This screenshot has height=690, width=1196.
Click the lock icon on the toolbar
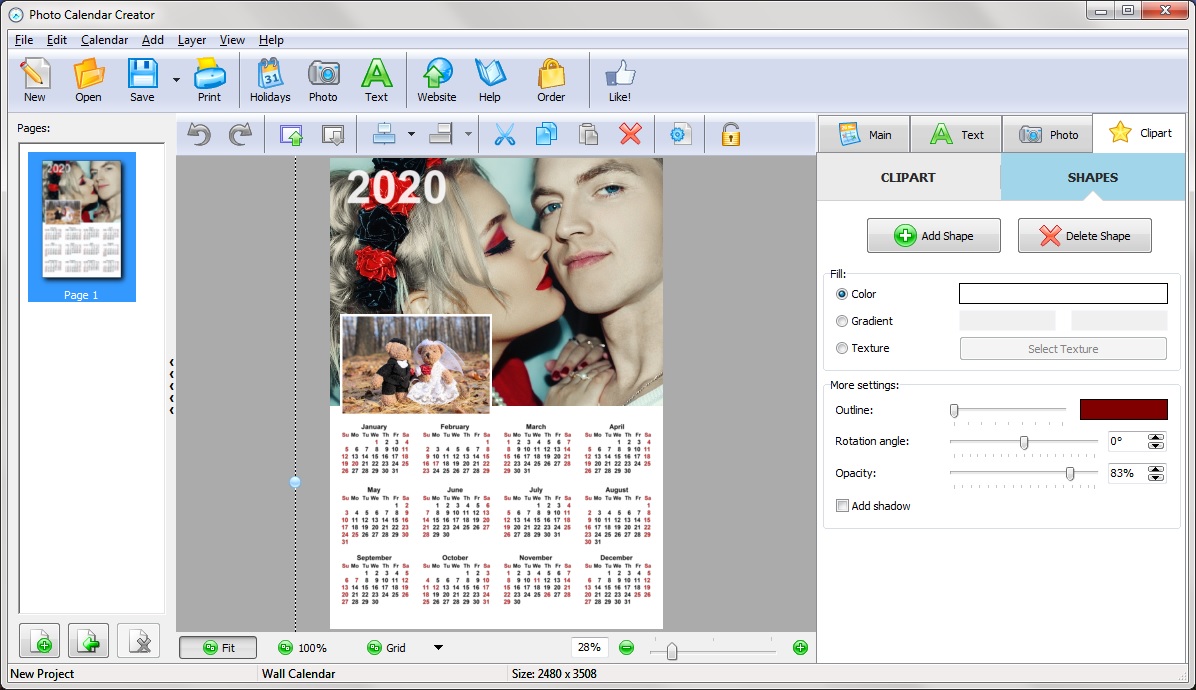731,134
